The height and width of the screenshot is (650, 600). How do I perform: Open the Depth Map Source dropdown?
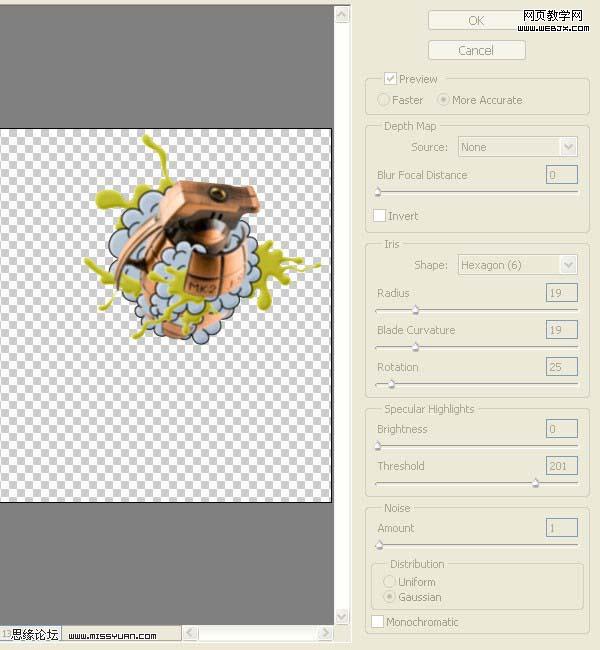(517, 147)
